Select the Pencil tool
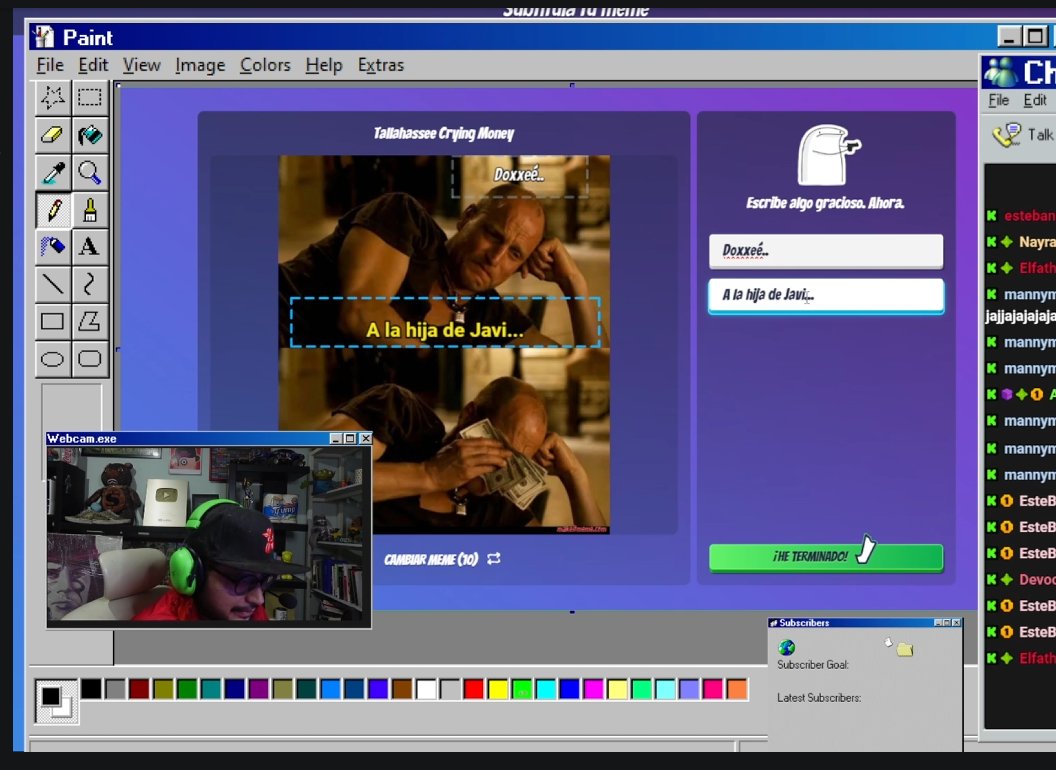This screenshot has height=770, width=1056. [53, 210]
